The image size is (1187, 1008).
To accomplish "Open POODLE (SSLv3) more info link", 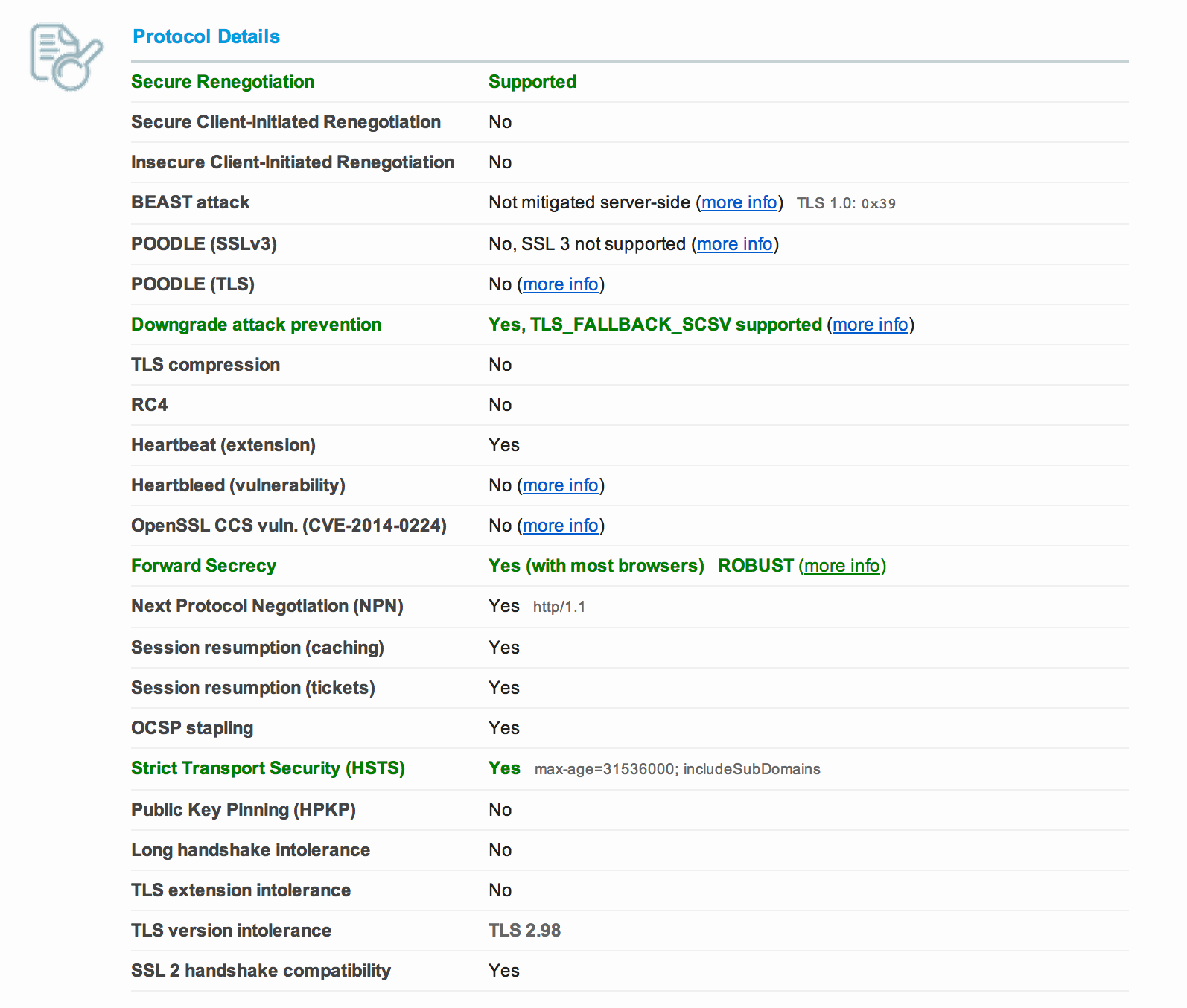I will pos(734,244).
